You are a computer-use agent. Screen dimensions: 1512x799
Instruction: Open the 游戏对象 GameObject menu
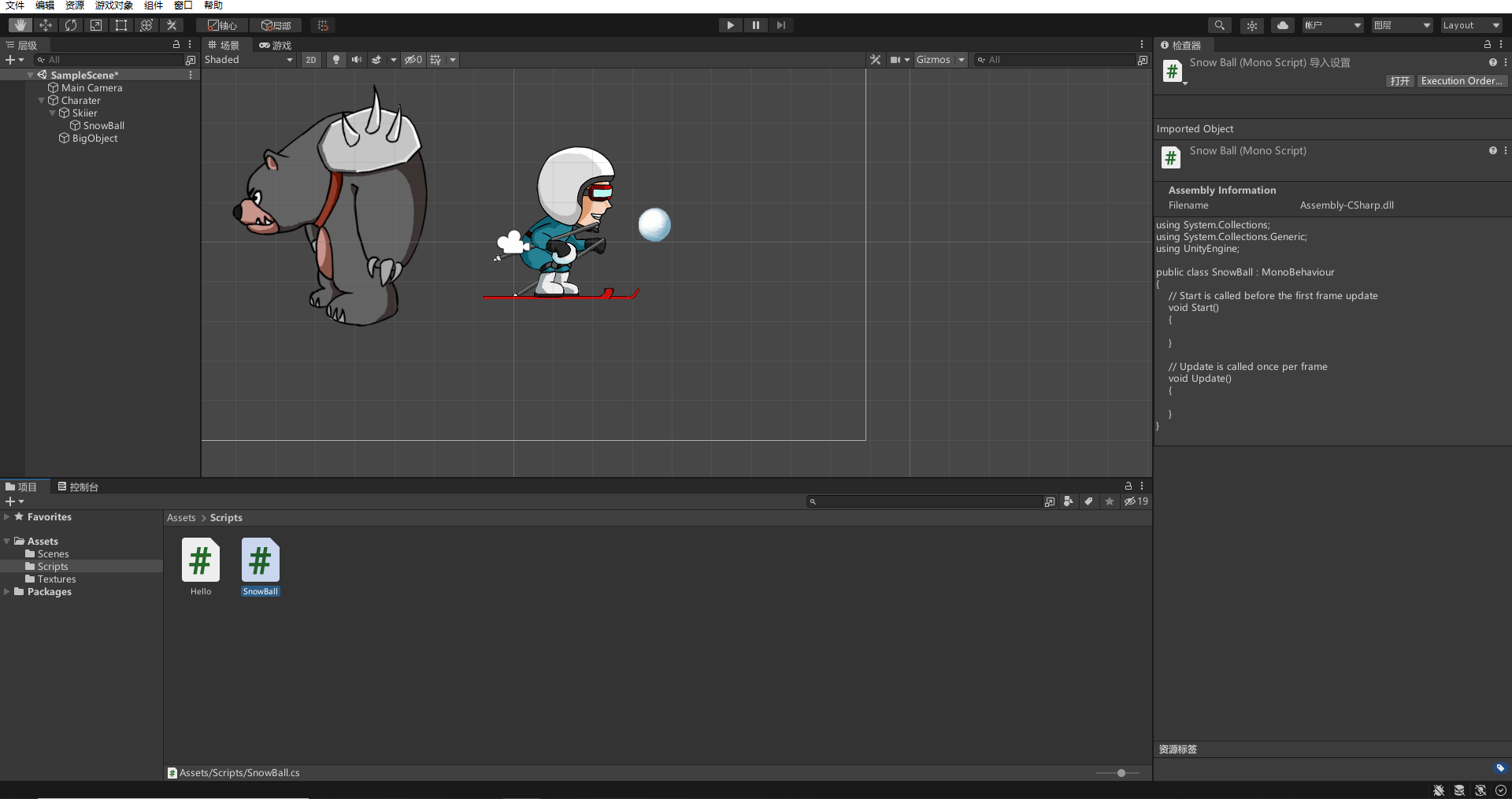coord(114,6)
